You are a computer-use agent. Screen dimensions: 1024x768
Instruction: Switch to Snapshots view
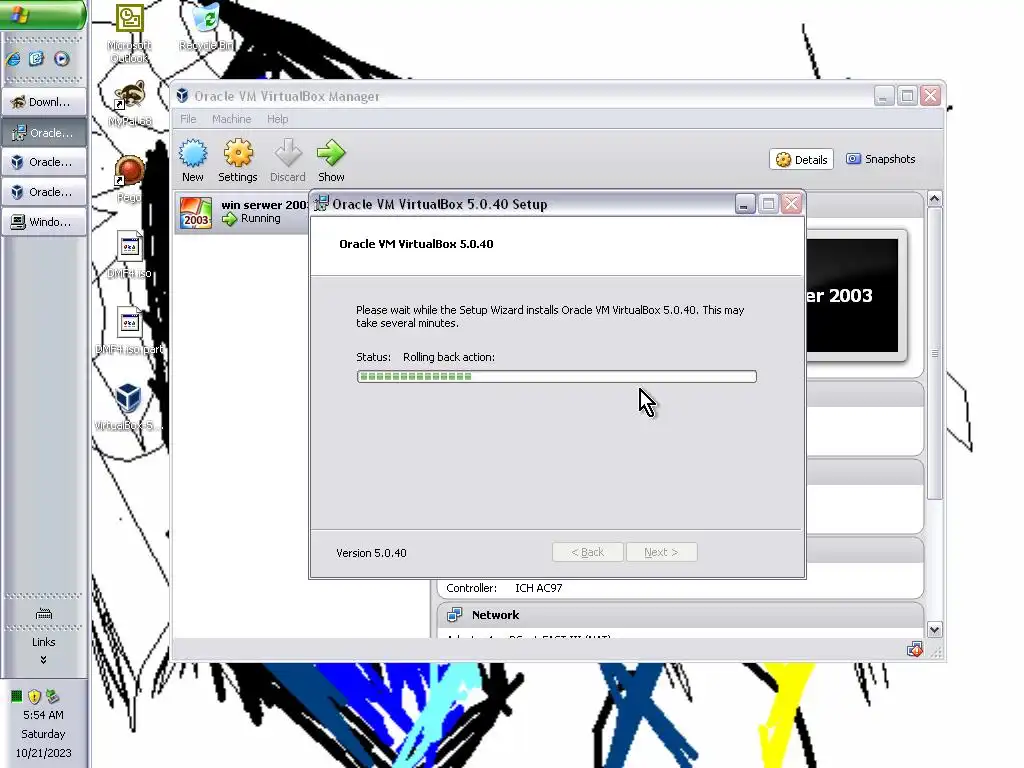[880, 159]
